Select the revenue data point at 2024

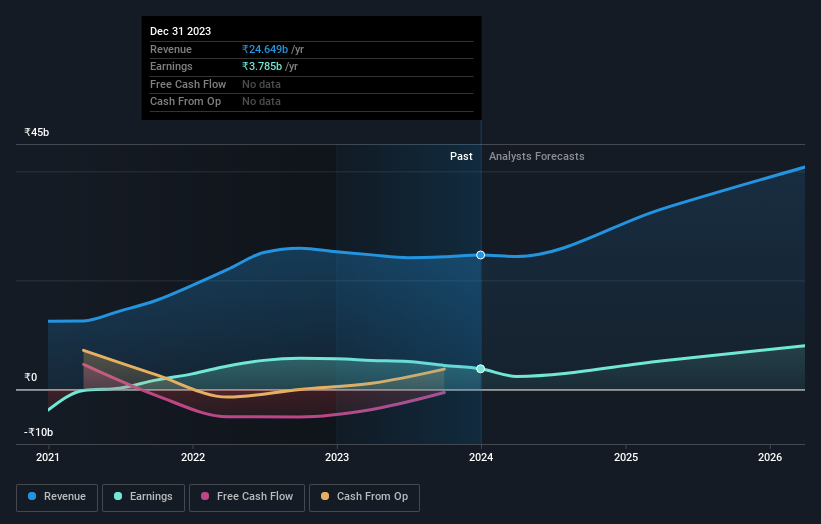point(481,255)
